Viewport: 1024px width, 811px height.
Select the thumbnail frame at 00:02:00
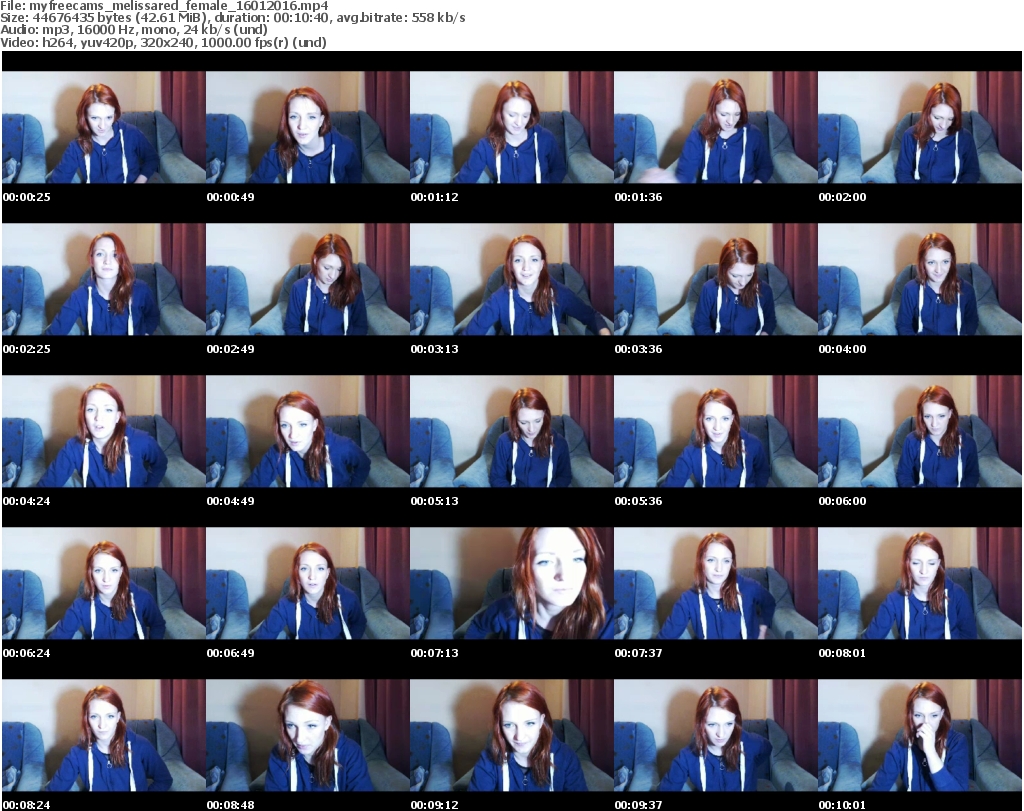coord(920,127)
